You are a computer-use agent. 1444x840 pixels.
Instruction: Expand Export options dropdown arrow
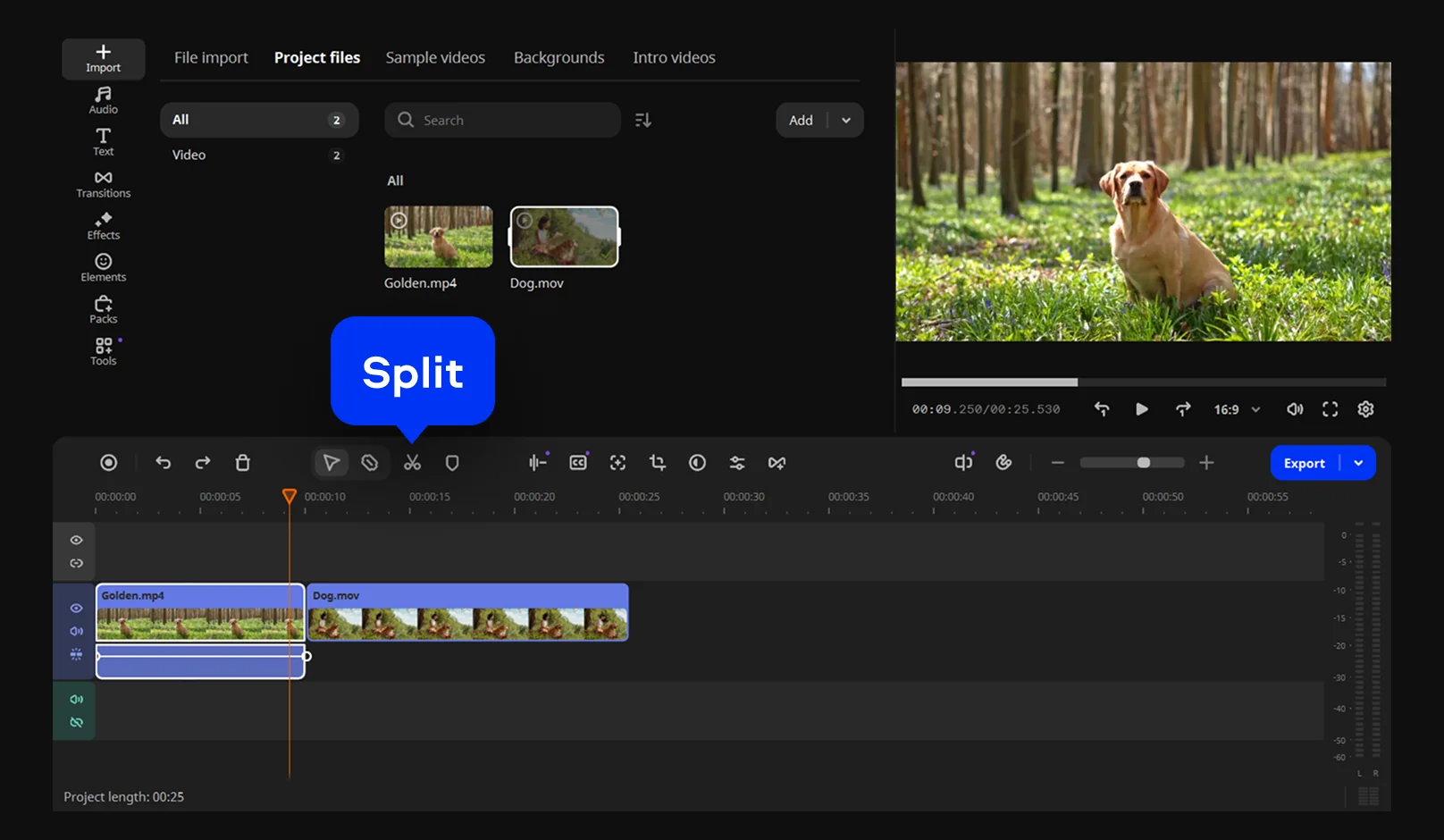[1358, 463]
